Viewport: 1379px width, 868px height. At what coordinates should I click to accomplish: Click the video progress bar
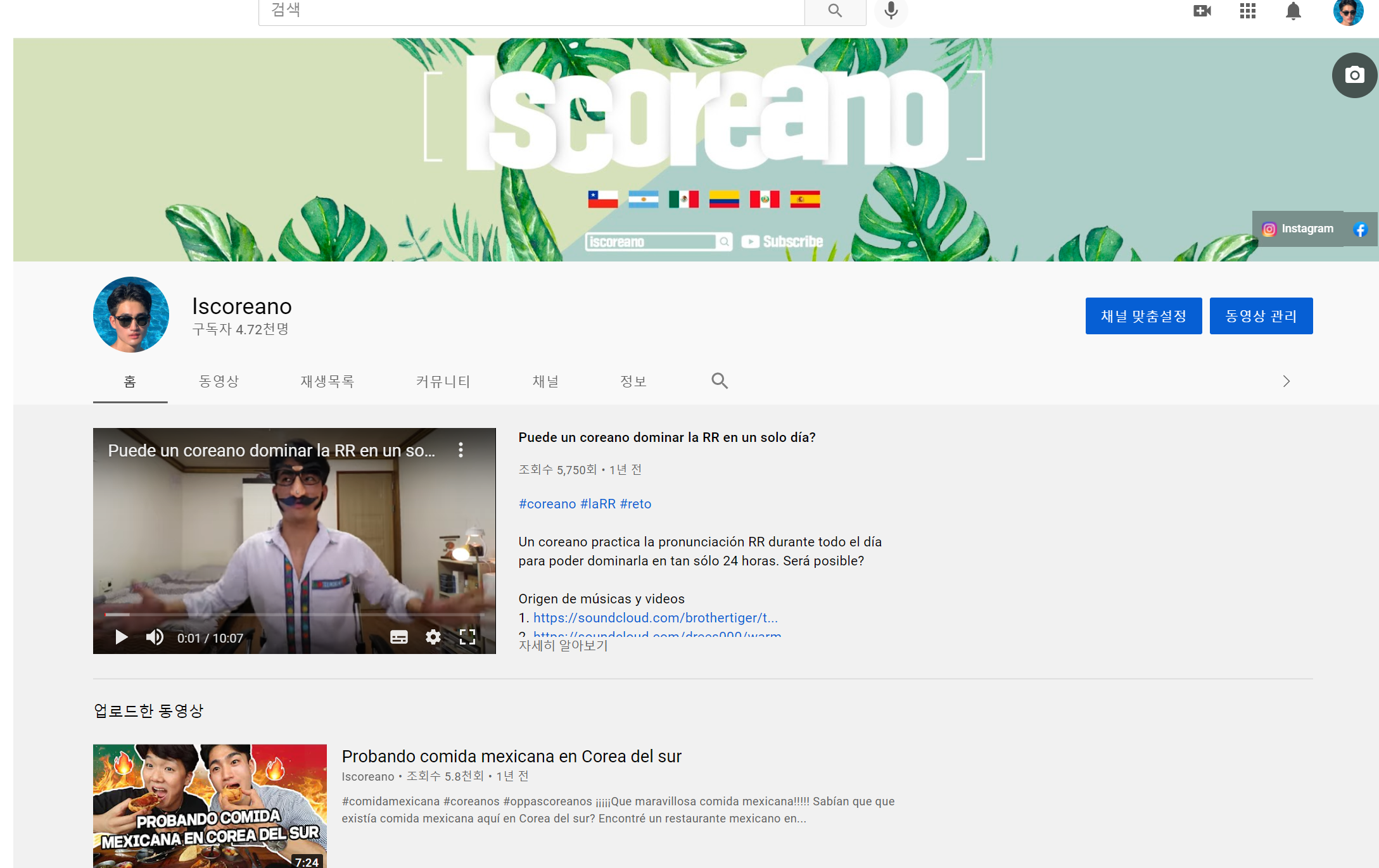click(295, 614)
